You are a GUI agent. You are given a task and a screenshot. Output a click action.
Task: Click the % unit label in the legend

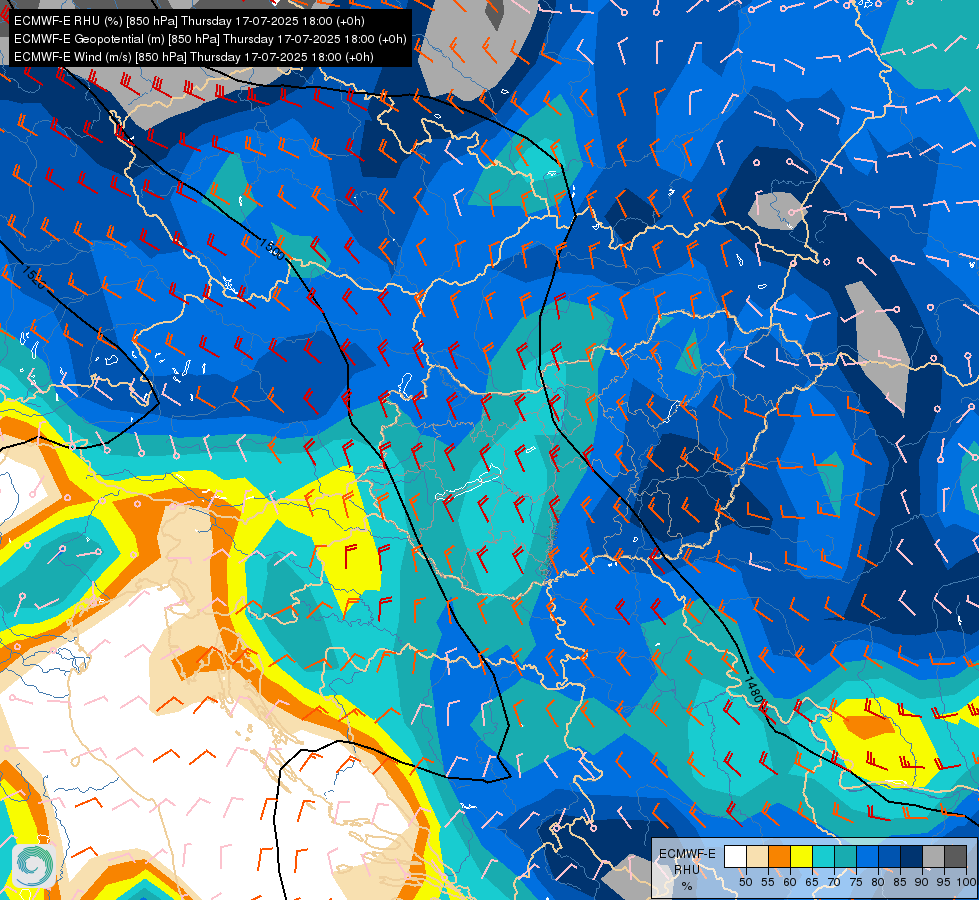[687, 886]
